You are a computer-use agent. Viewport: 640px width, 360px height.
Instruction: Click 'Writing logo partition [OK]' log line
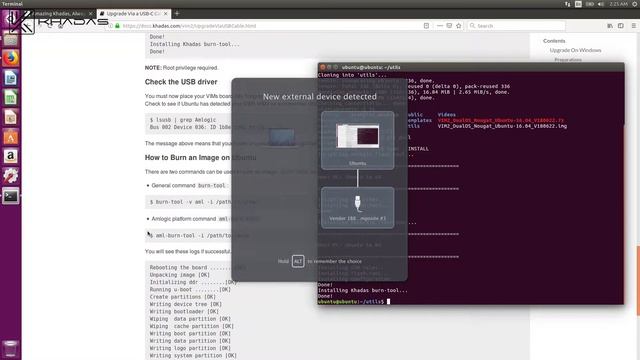click(190, 349)
